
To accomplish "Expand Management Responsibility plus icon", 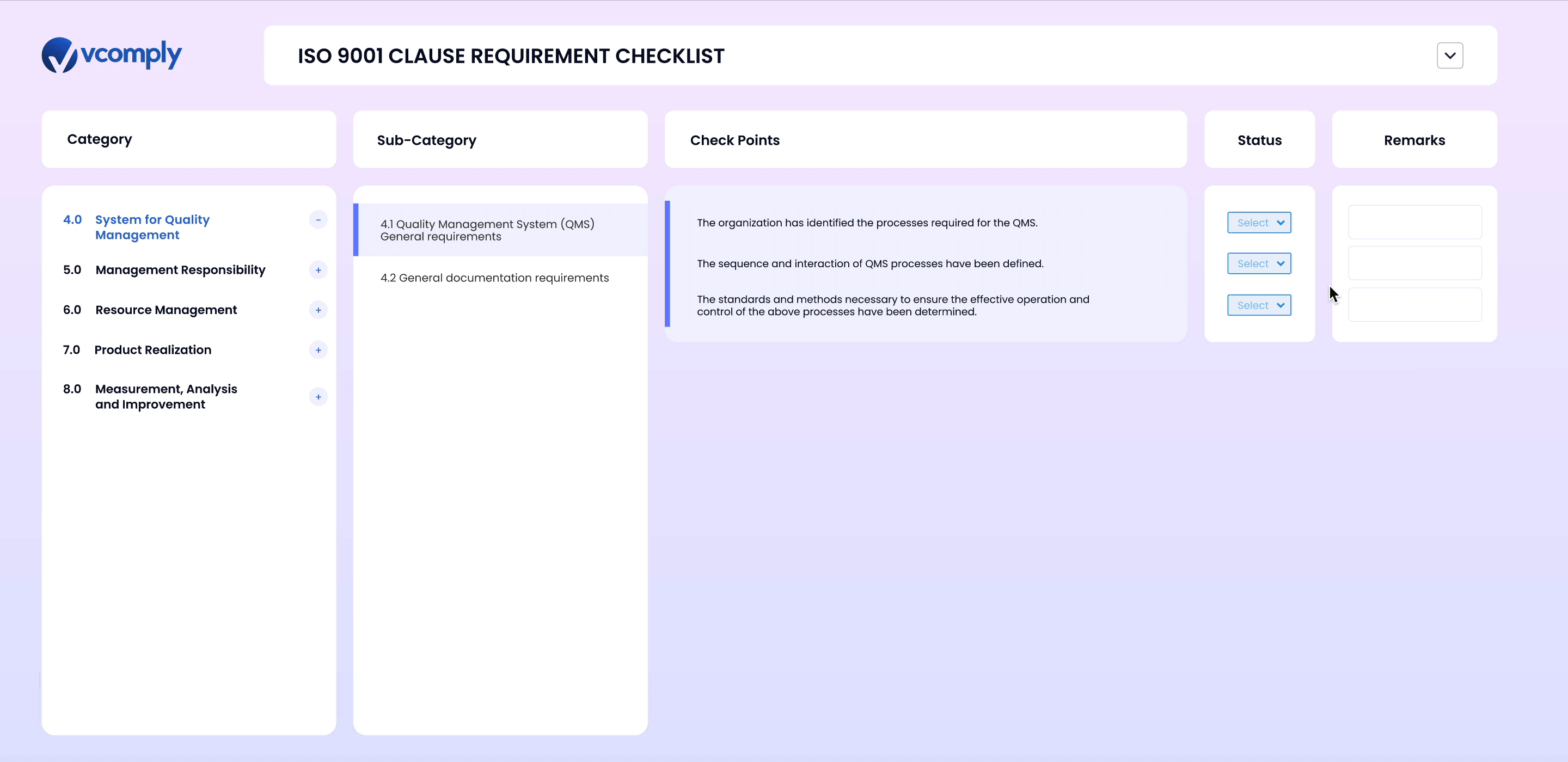I will (x=318, y=270).
